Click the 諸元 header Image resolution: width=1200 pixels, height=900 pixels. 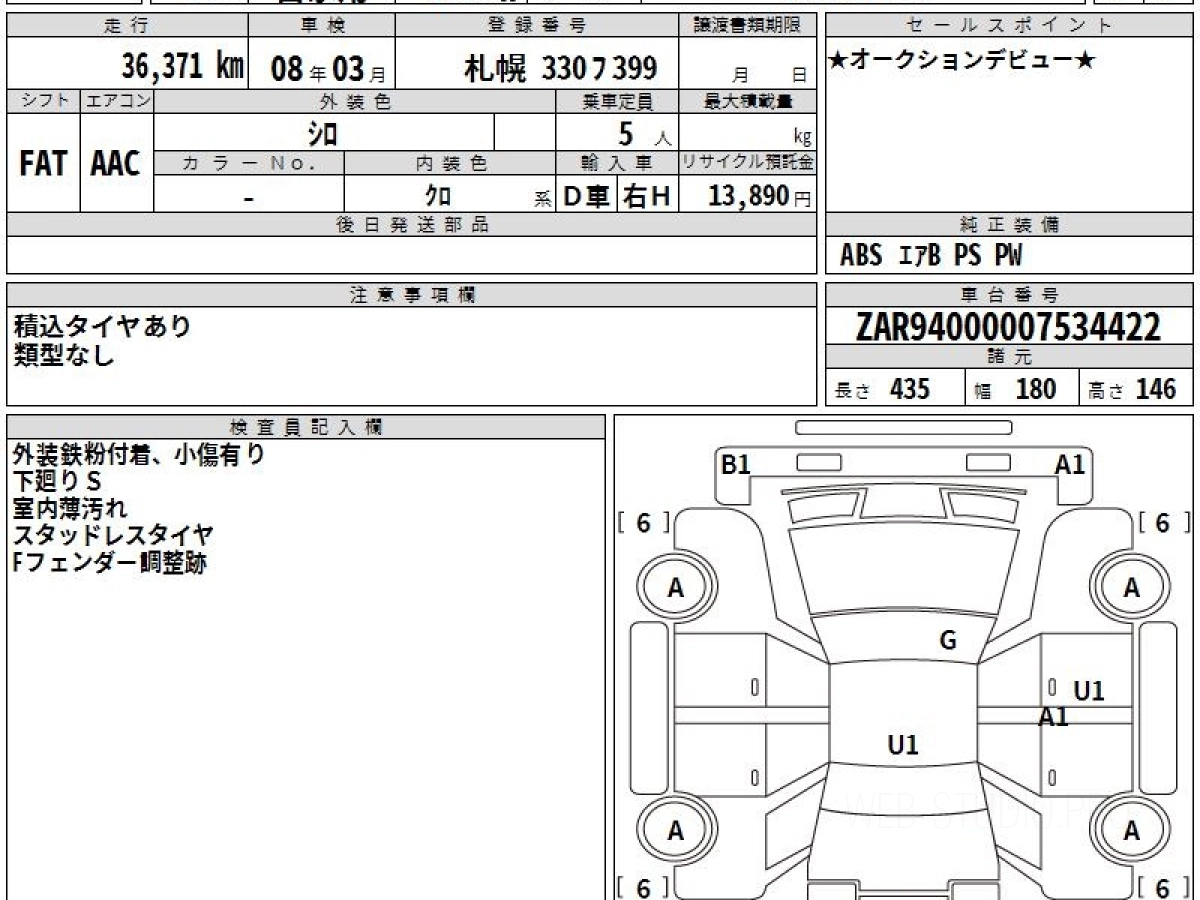[1009, 357]
